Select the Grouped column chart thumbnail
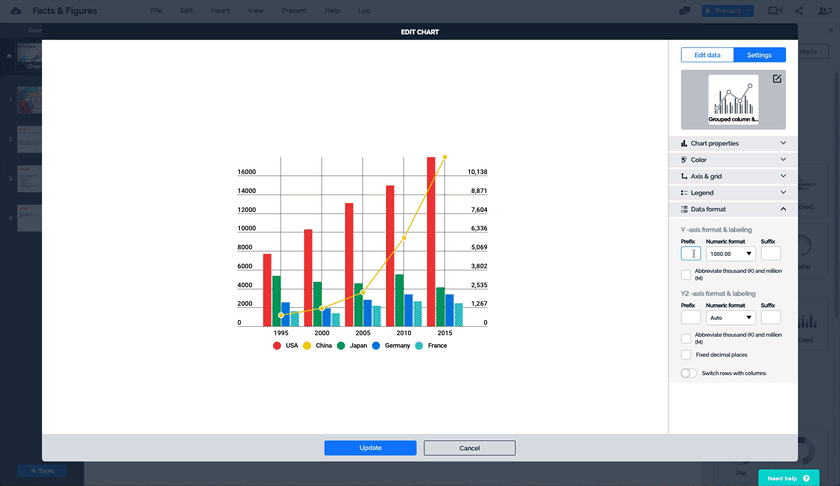 tap(733, 100)
